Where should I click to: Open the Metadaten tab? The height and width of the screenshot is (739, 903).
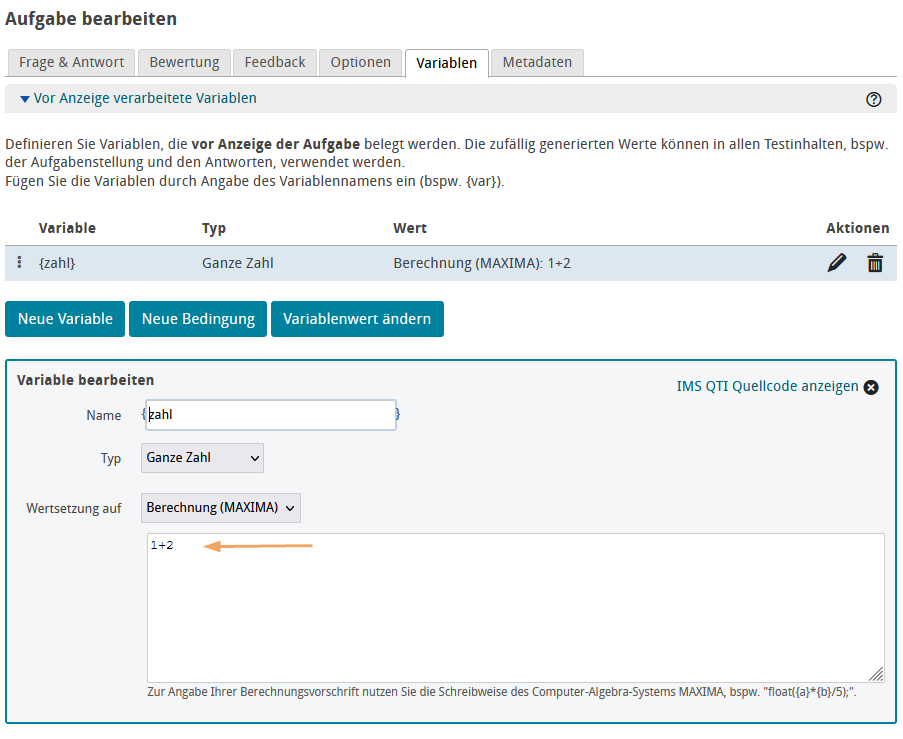(537, 62)
